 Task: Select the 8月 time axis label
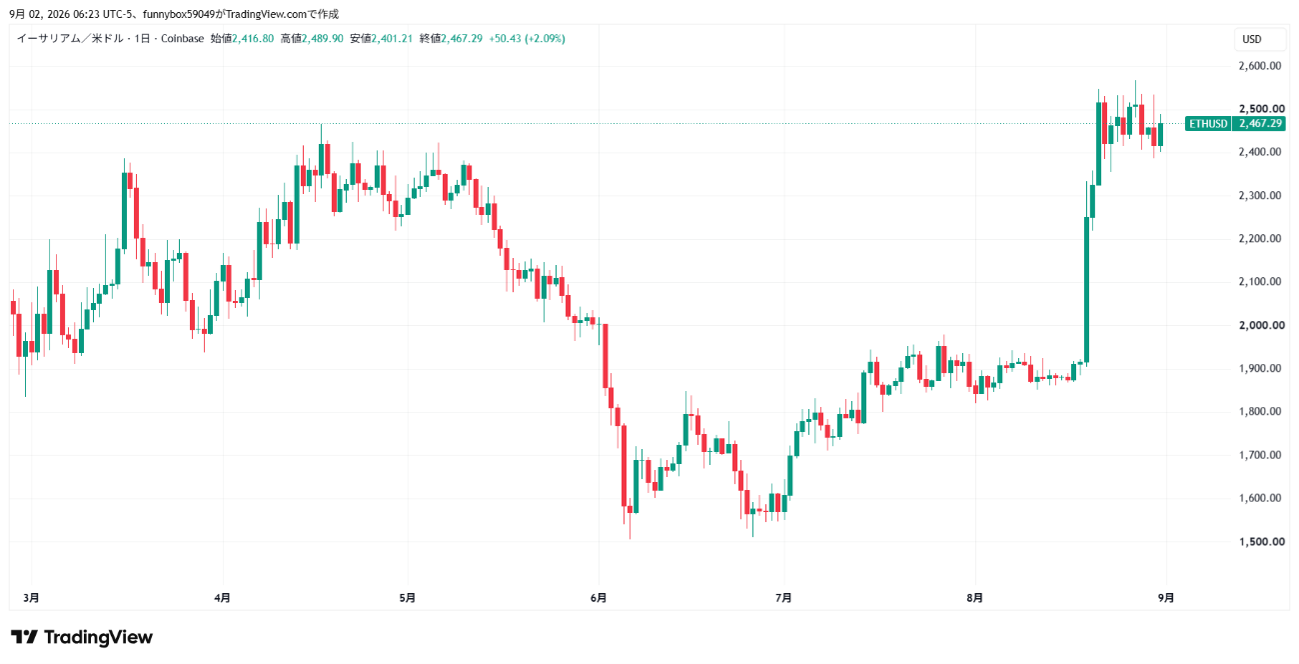(975, 598)
